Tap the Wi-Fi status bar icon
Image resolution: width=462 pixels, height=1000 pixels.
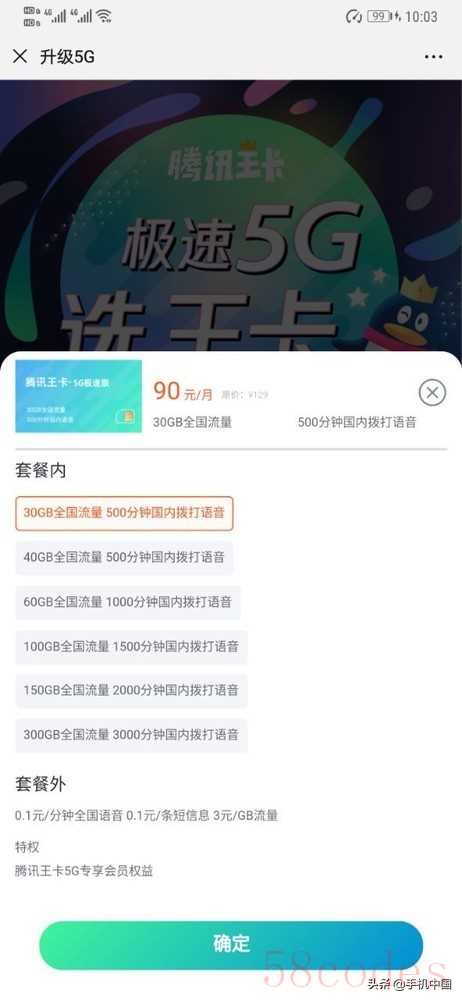pyautogui.click(x=104, y=16)
